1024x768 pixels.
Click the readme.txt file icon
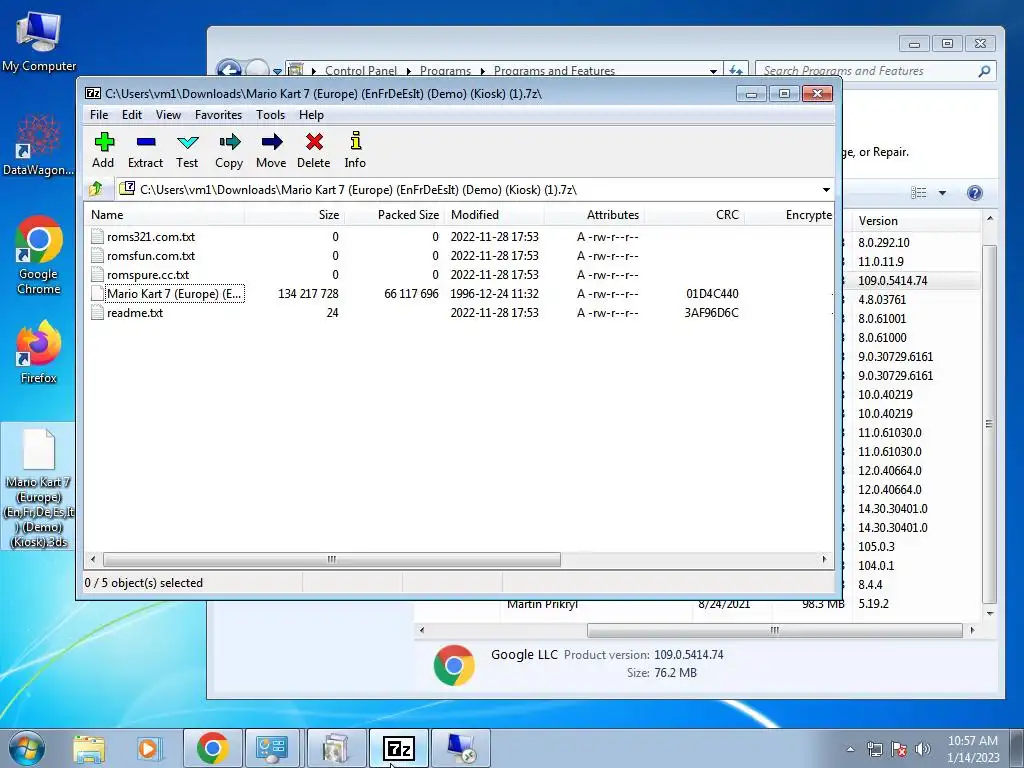pyautogui.click(x=97, y=313)
